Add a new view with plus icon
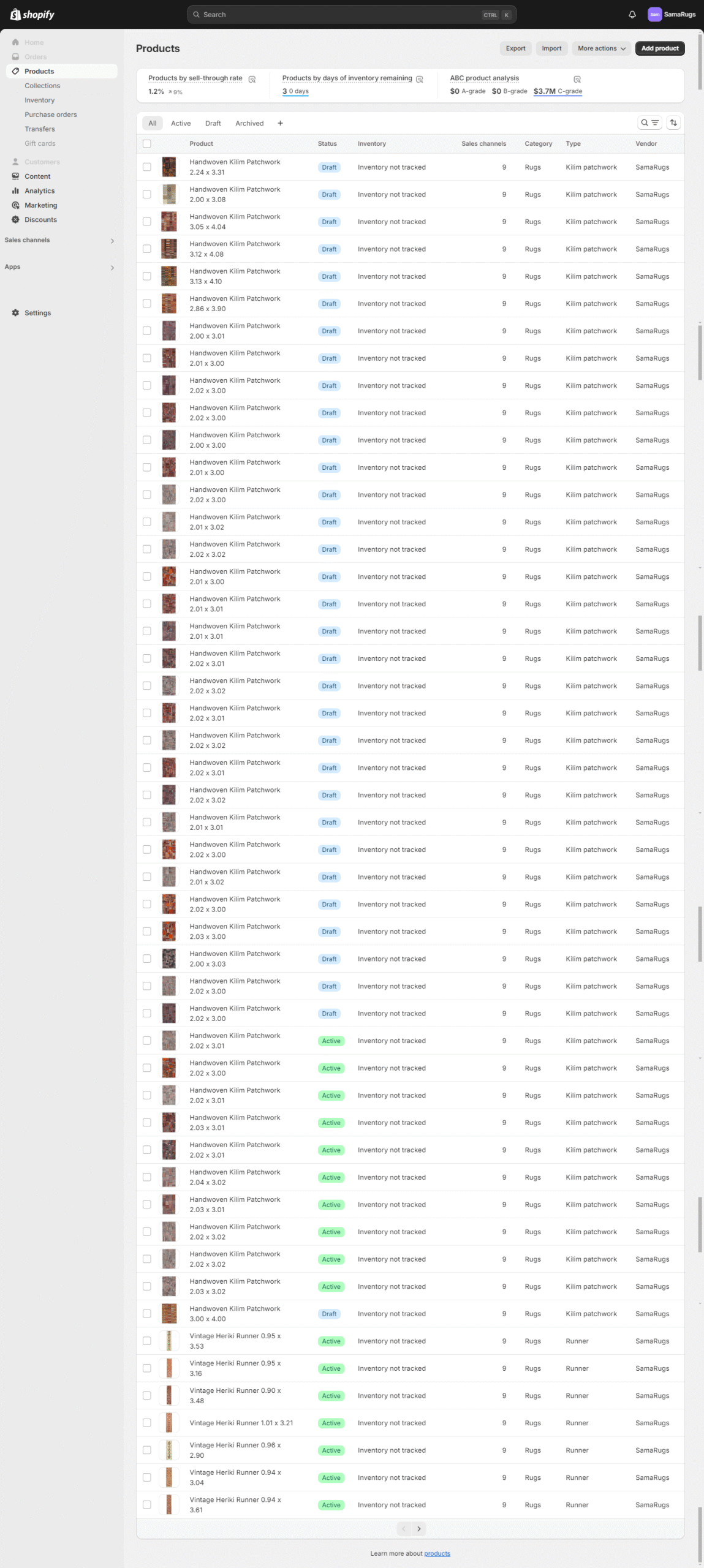This screenshot has height=1568, width=704. pos(280,124)
